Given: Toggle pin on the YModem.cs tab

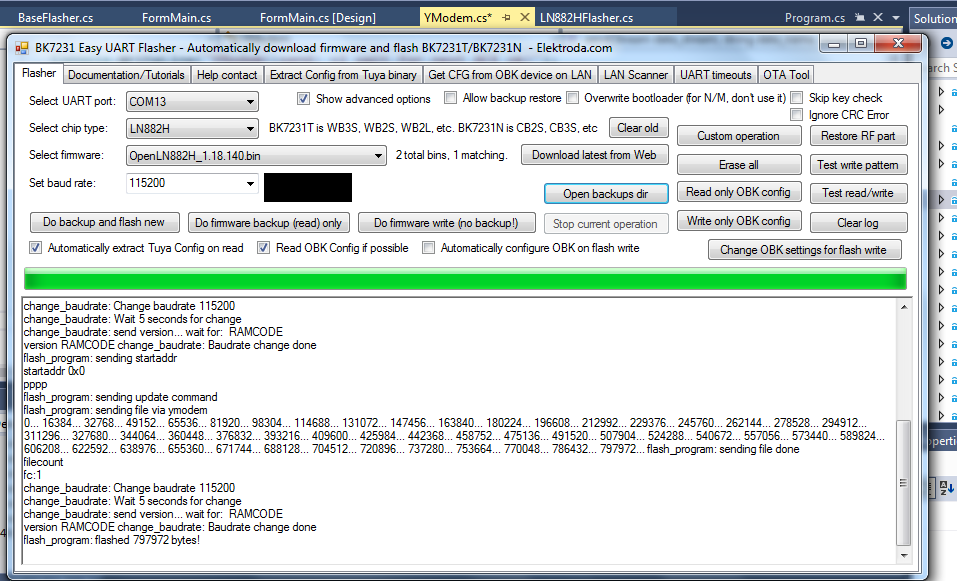Looking at the screenshot, I should point(506,18).
